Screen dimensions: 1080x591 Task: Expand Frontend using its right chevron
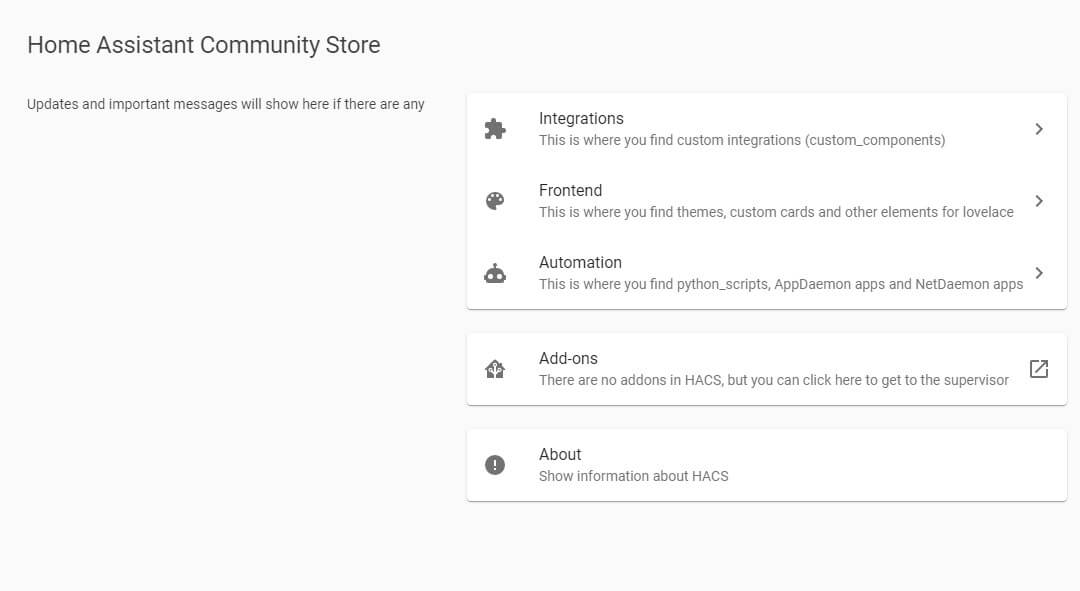[1039, 201]
